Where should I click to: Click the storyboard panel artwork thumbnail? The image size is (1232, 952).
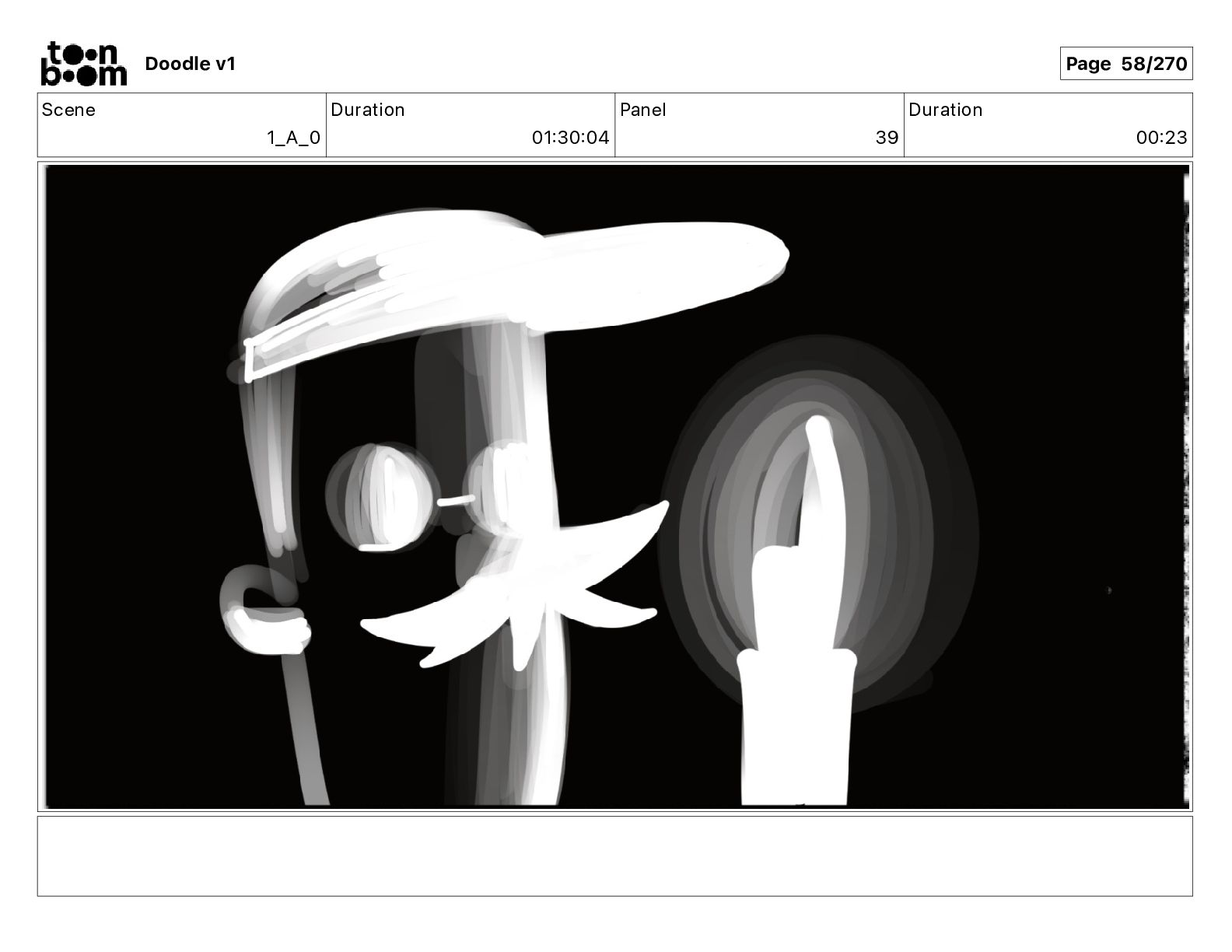coord(615,486)
